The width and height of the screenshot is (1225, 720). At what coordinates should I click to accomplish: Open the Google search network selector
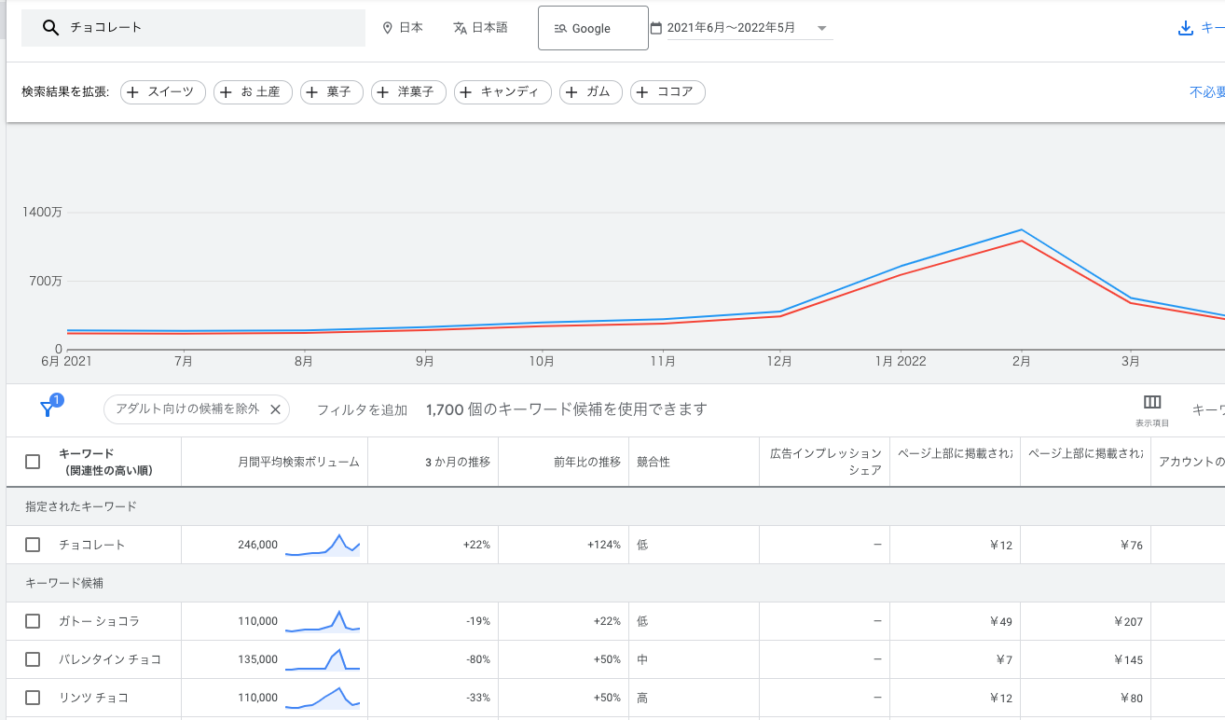[x=593, y=28]
